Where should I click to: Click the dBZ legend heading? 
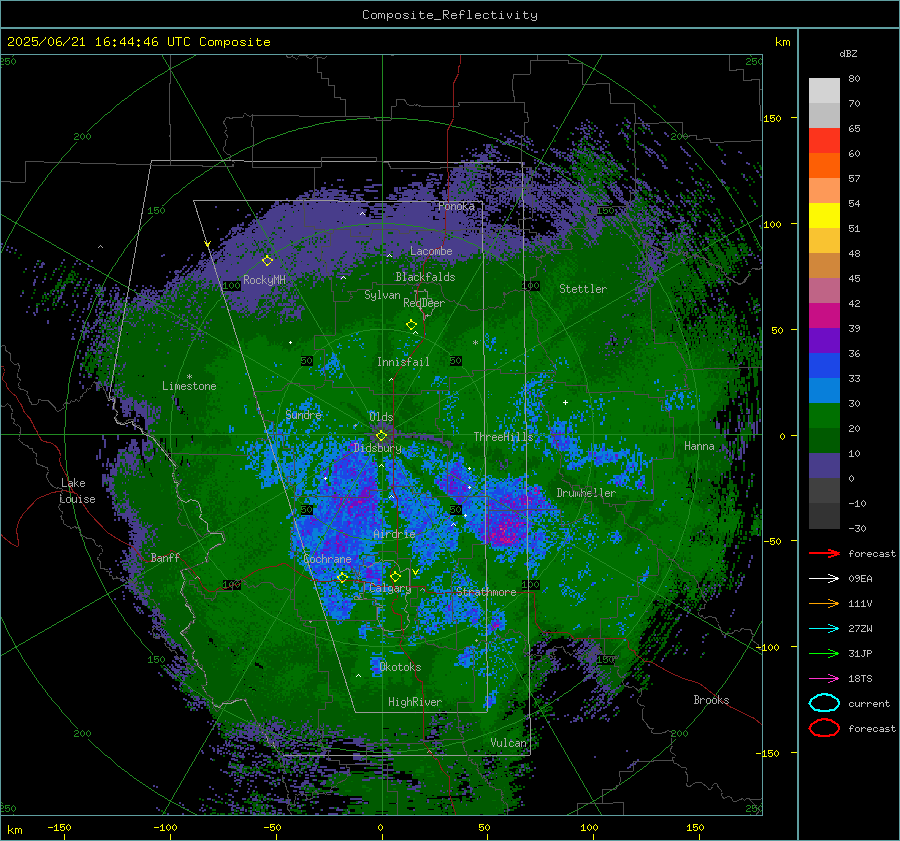tap(848, 53)
